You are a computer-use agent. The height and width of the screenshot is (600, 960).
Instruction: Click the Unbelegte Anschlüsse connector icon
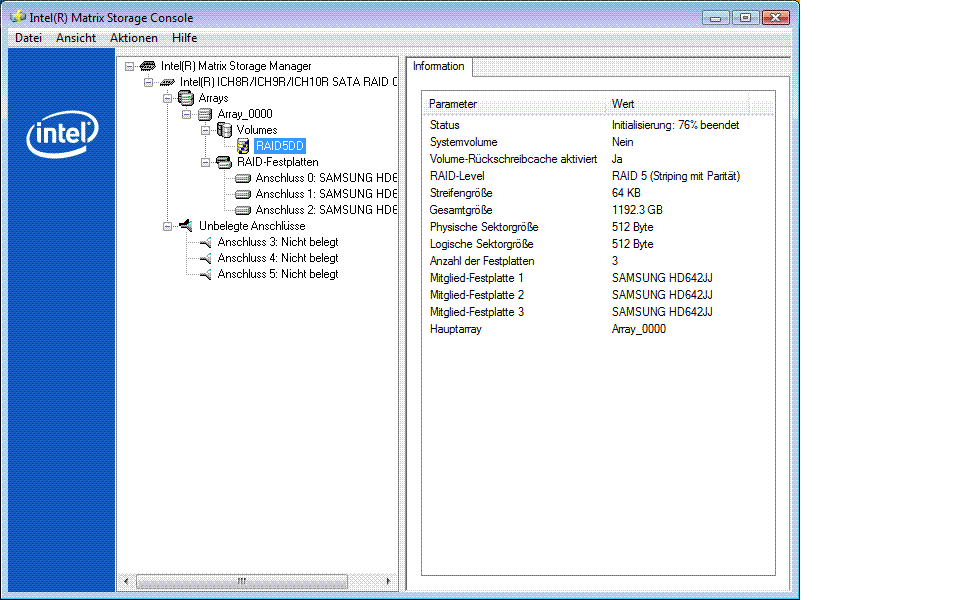pos(186,226)
